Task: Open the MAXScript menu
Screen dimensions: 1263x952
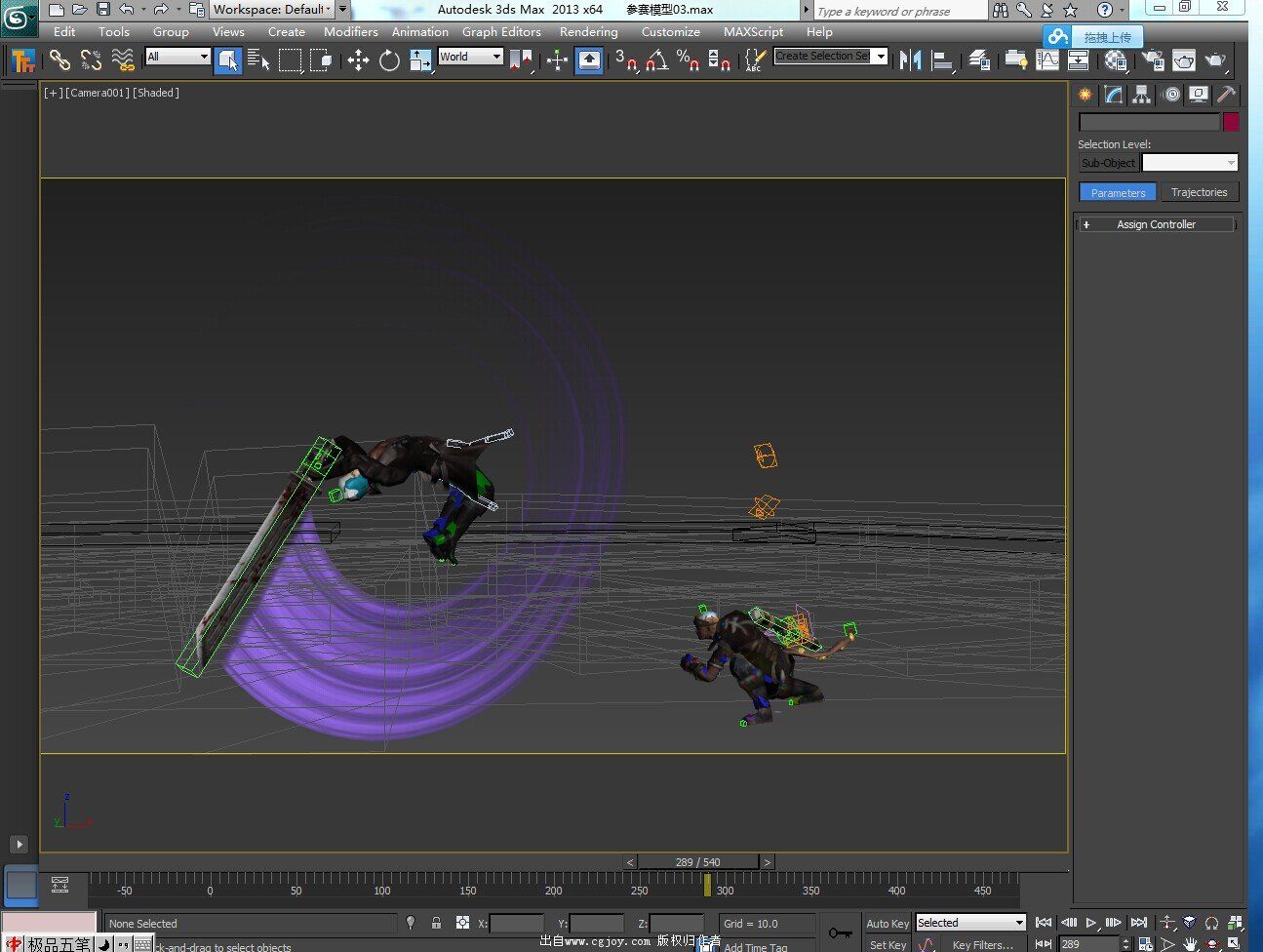Action: tap(753, 32)
